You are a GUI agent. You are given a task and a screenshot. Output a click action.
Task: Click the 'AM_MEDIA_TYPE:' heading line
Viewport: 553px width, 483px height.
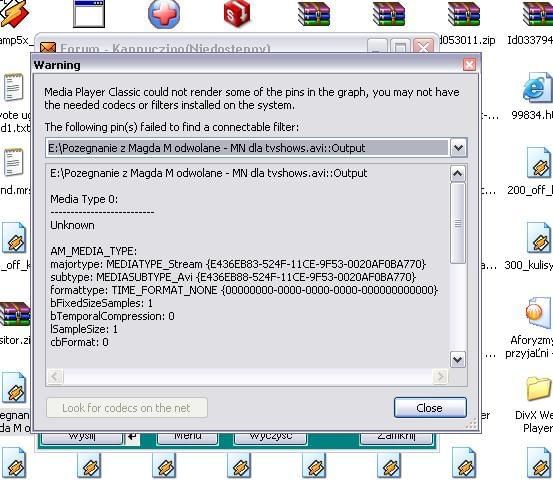click(93, 251)
